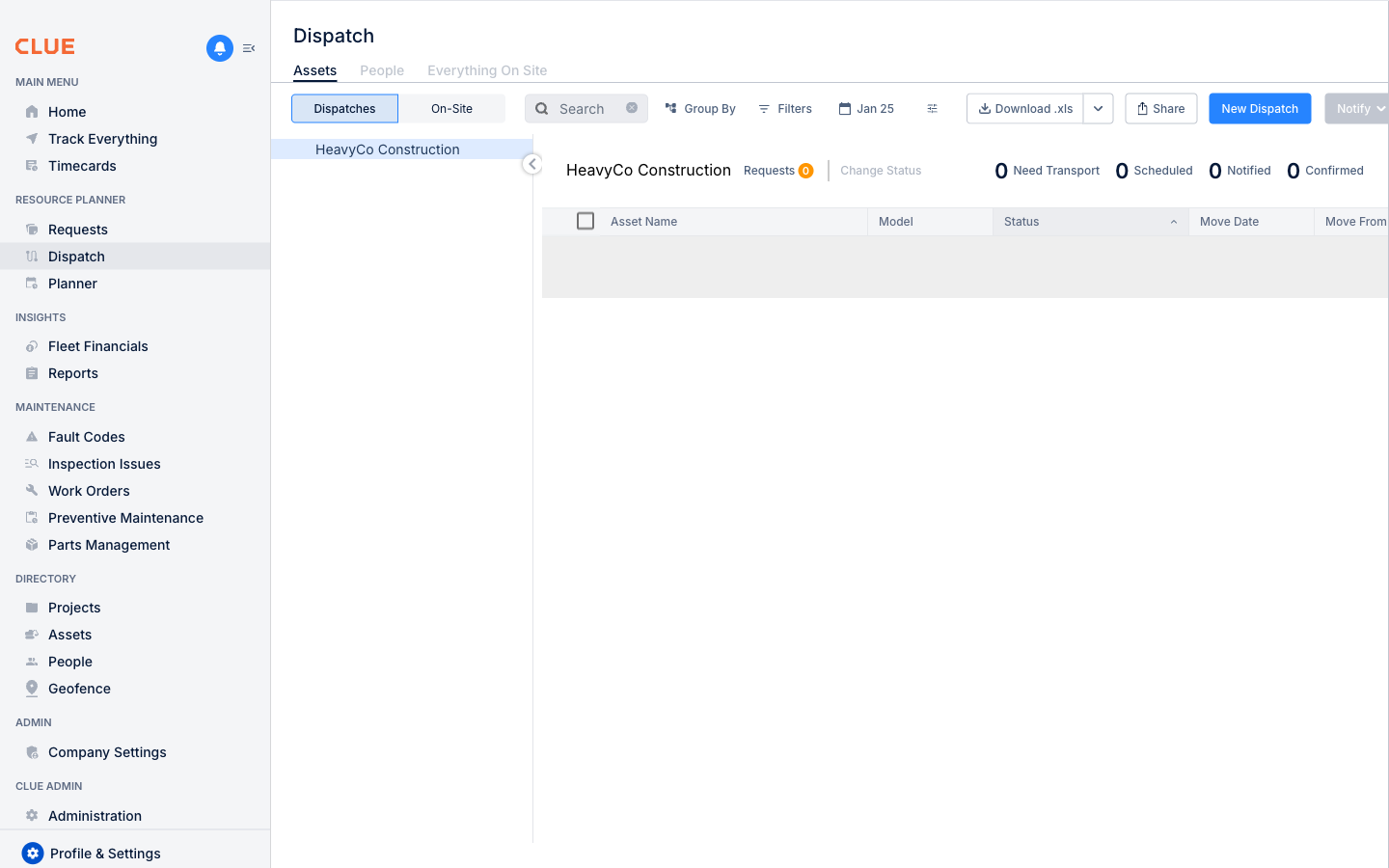1389x868 pixels.
Task: Download the .xls file
Action: click(1025, 109)
